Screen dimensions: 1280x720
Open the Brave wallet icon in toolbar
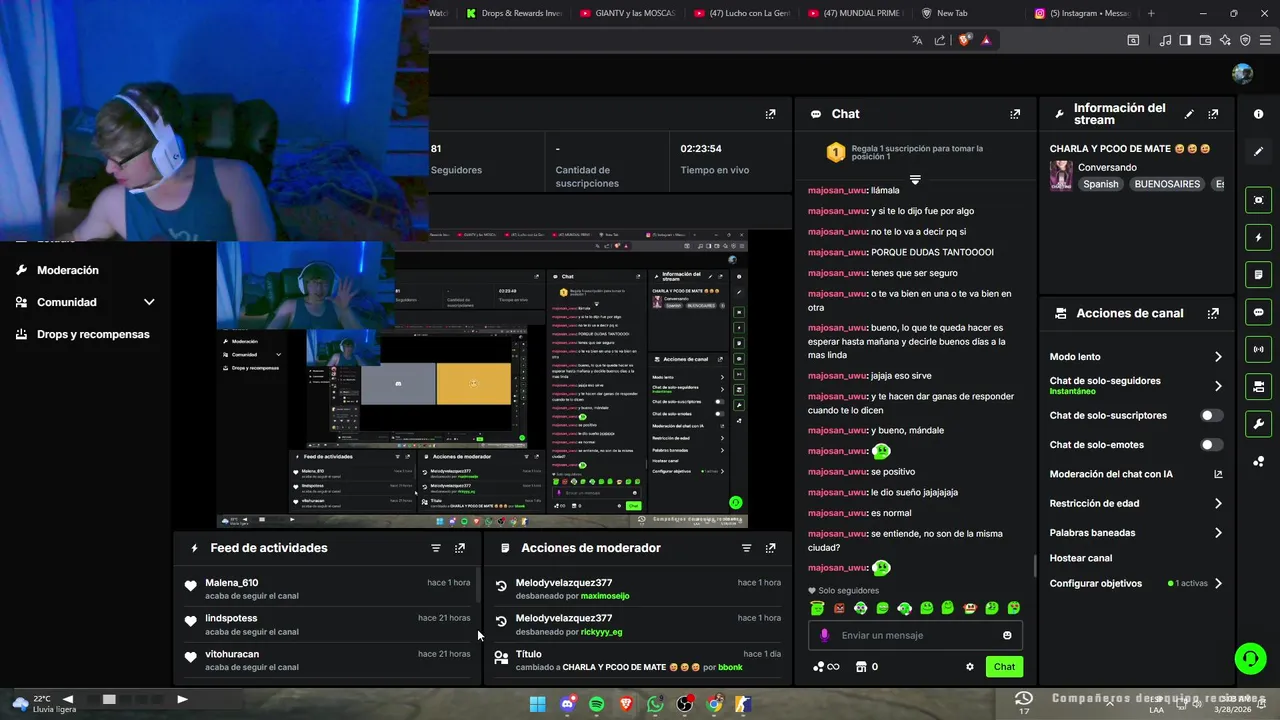(x=1205, y=40)
